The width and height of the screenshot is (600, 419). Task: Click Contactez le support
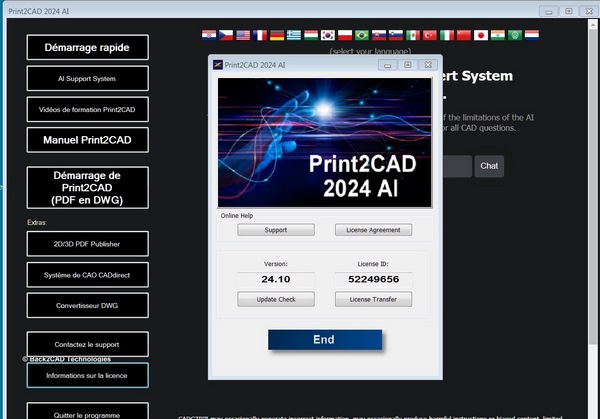[x=88, y=344]
